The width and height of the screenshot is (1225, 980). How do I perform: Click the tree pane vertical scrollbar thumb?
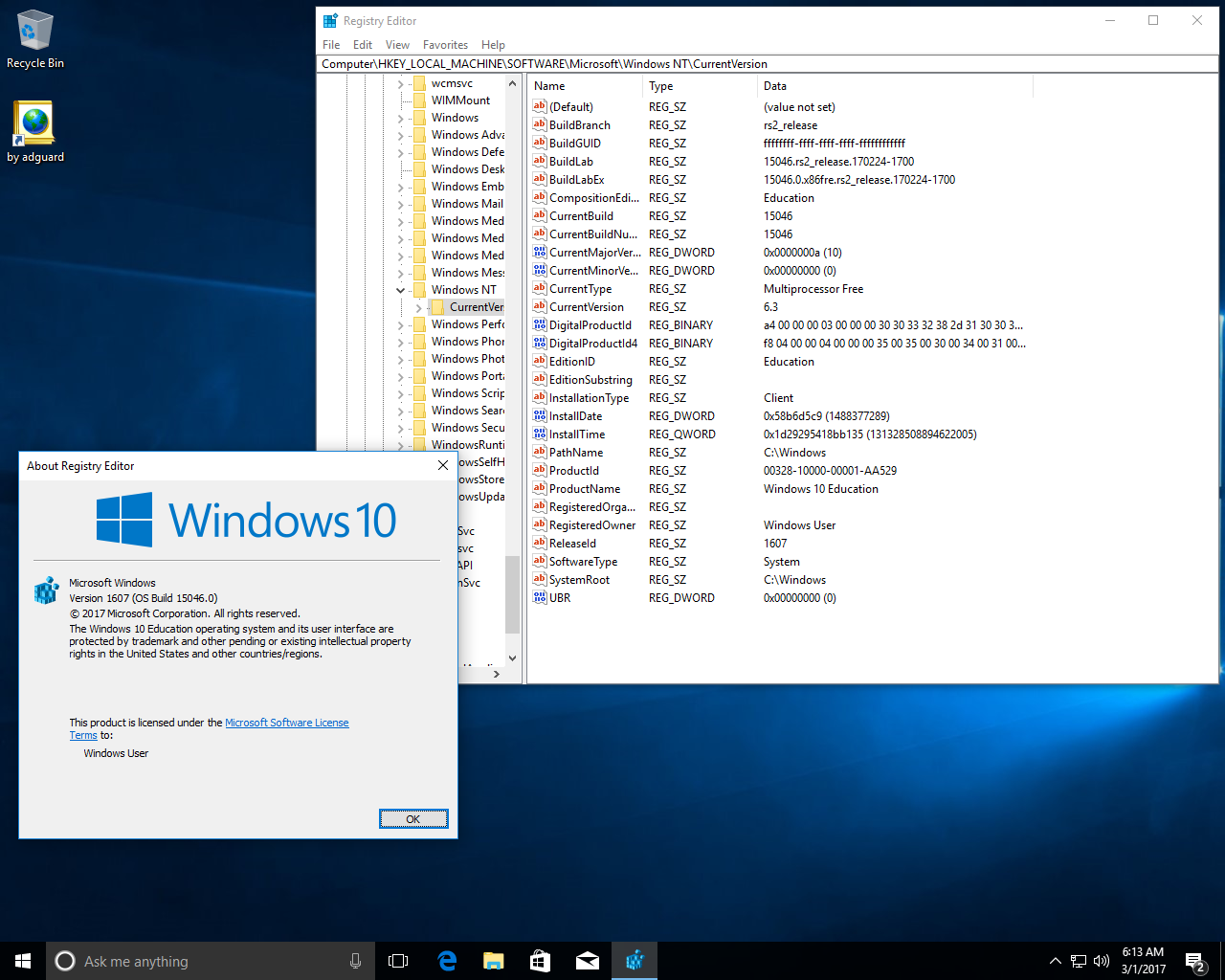[x=512, y=593]
